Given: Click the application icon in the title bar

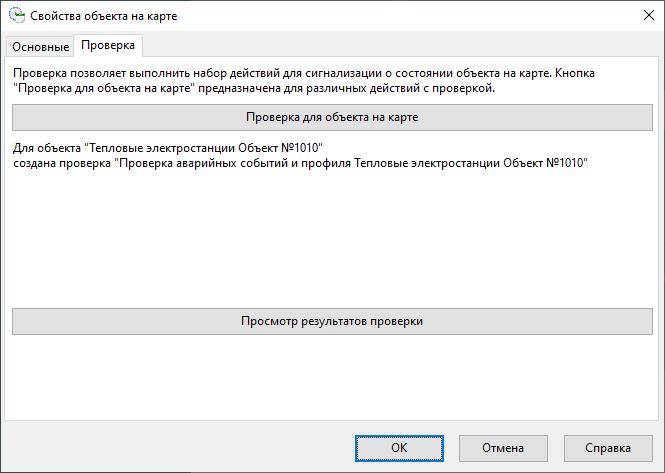Looking at the screenshot, I should pyautogui.click(x=15, y=17).
